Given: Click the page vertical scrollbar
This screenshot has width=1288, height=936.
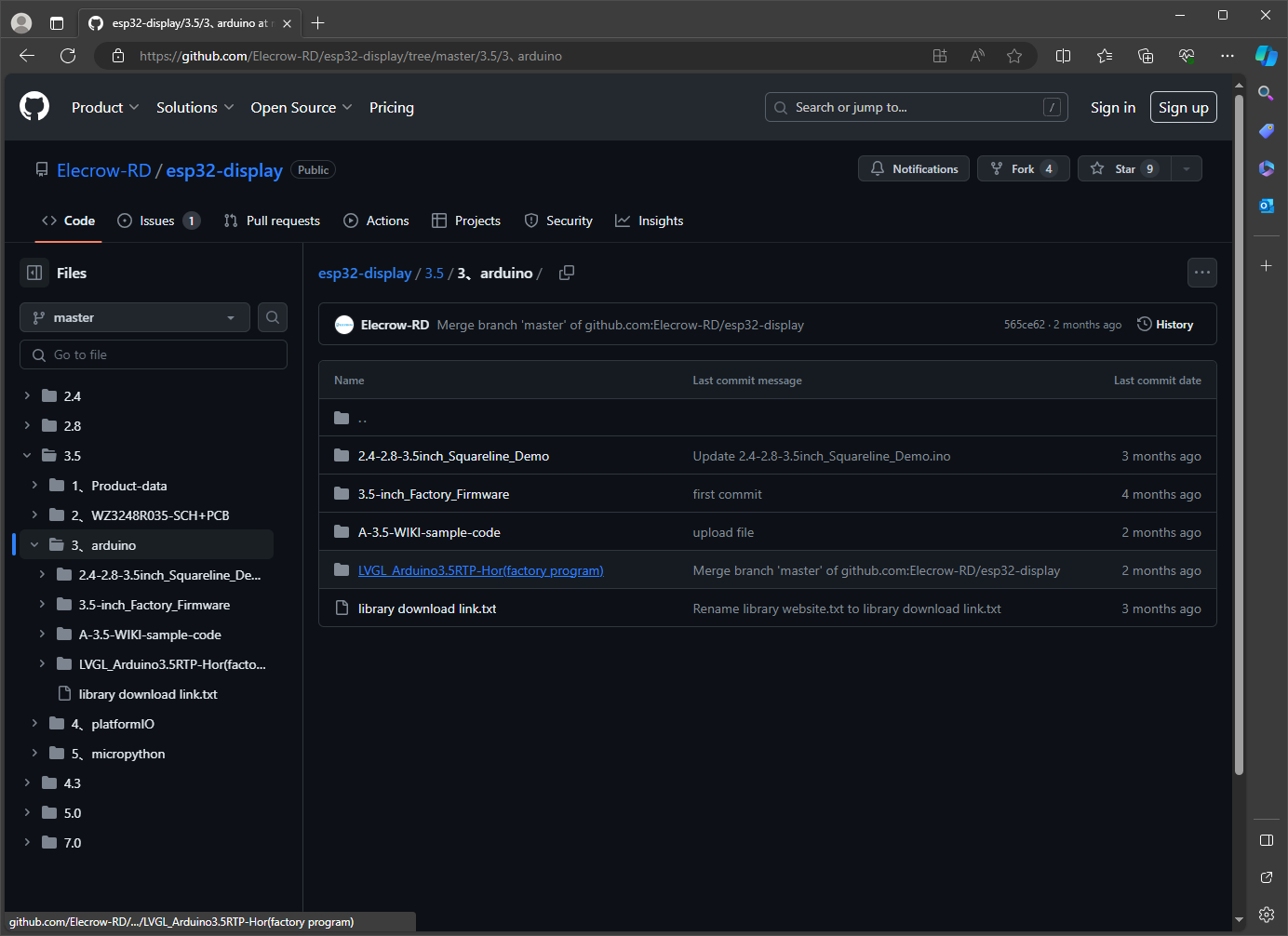Looking at the screenshot, I should (x=1239, y=433).
